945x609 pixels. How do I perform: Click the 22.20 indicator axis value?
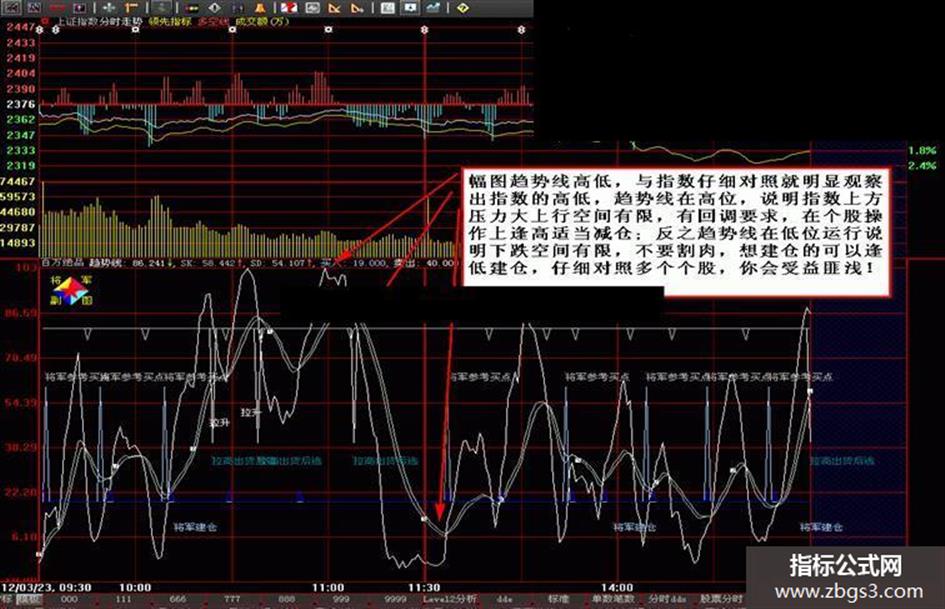click(20, 492)
